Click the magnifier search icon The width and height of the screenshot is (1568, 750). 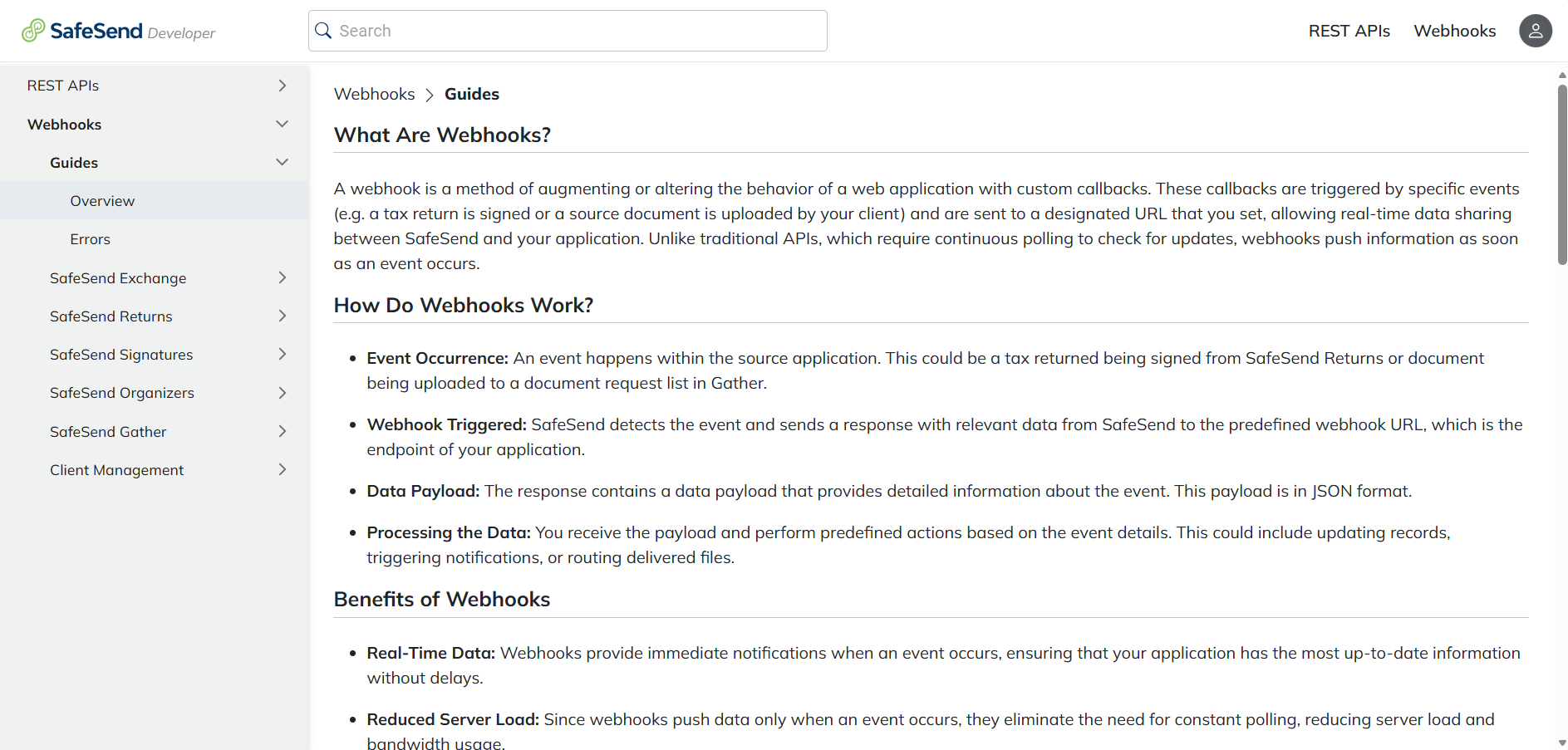click(x=323, y=31)
